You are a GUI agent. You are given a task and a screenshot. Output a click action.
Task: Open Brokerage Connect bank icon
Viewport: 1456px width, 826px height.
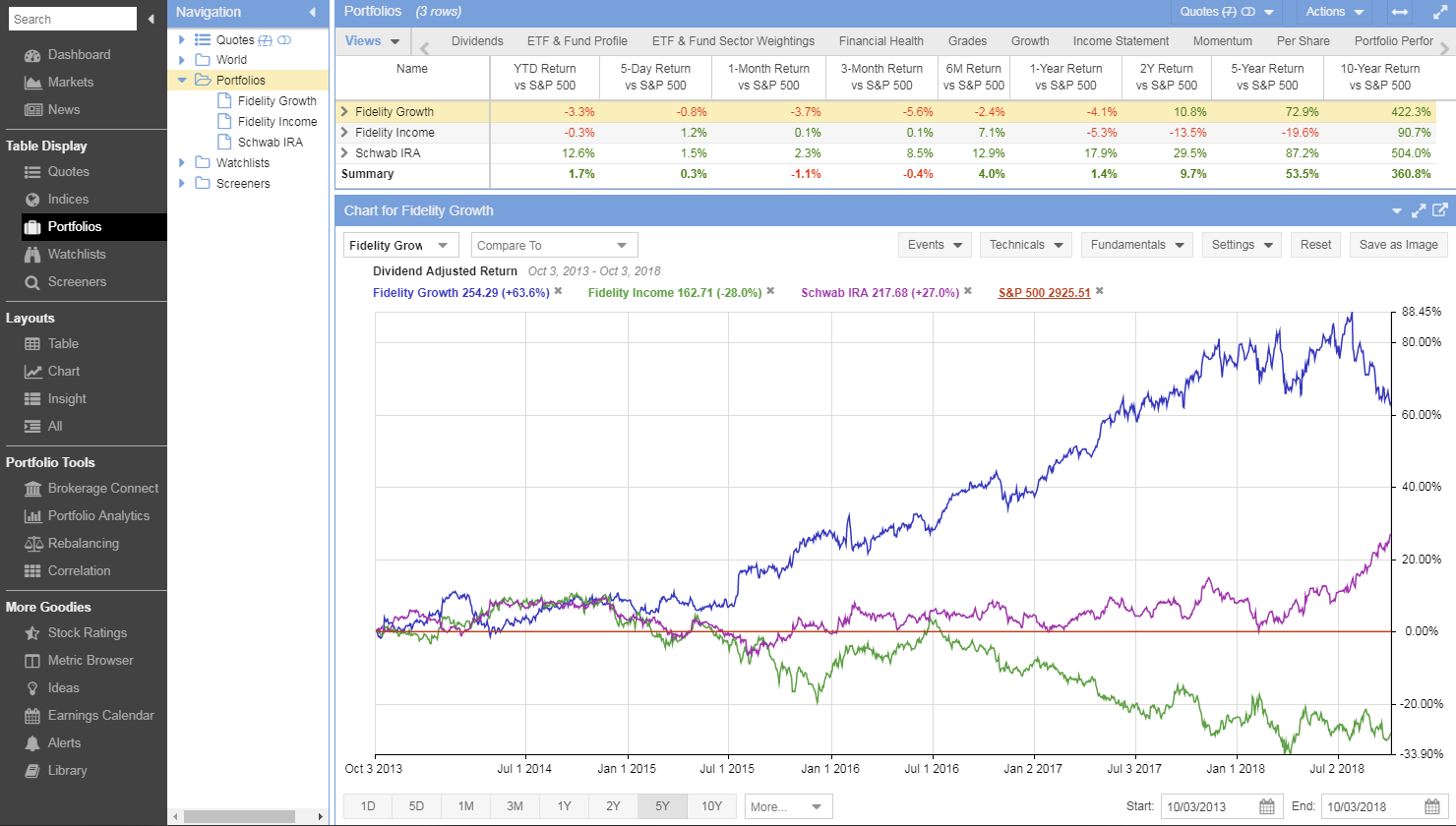pyautogui.click(x=31, y=489)
